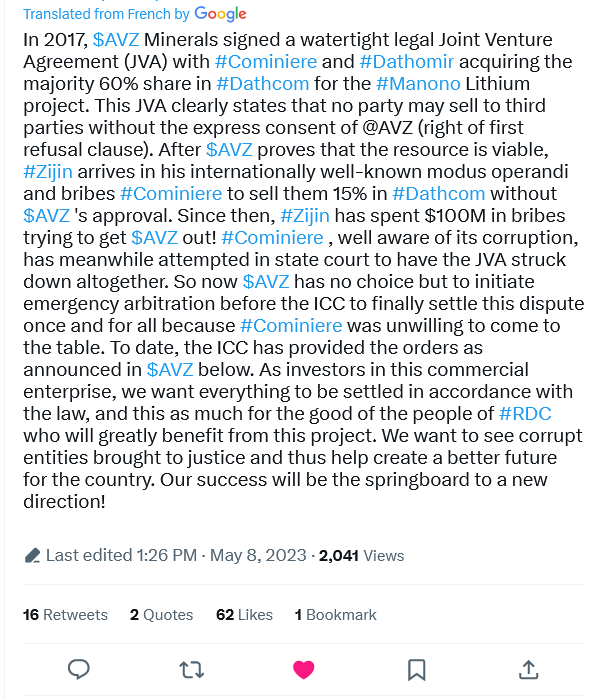
Task: Click the reply speech bubble icon
Action: pos(78,669)
